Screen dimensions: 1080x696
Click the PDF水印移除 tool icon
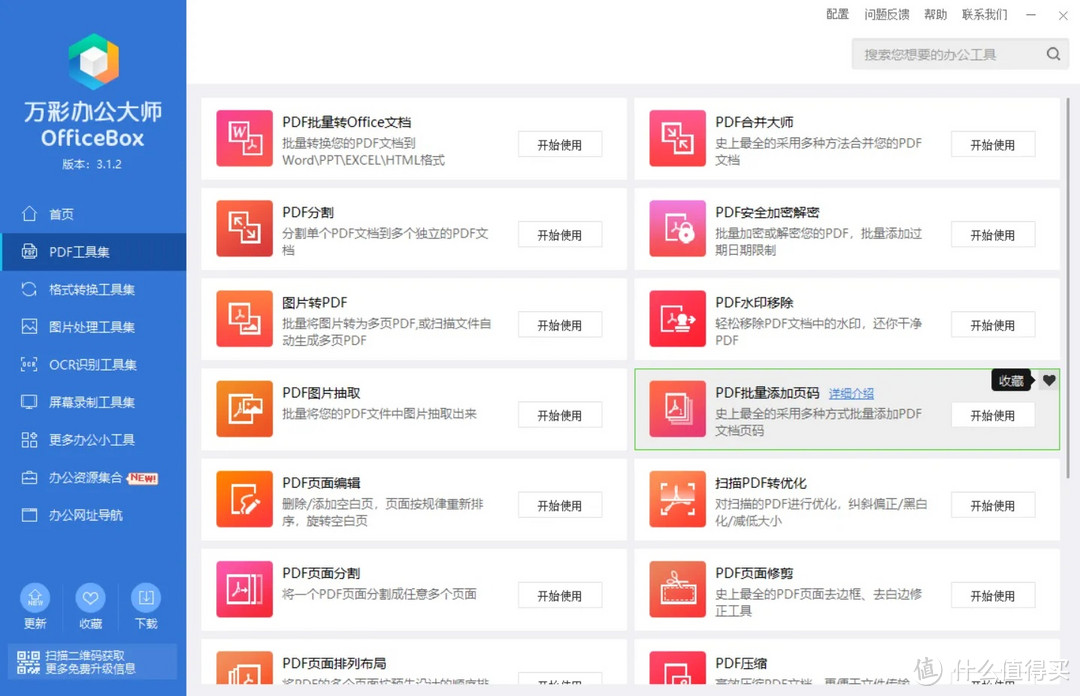[677, 318]
